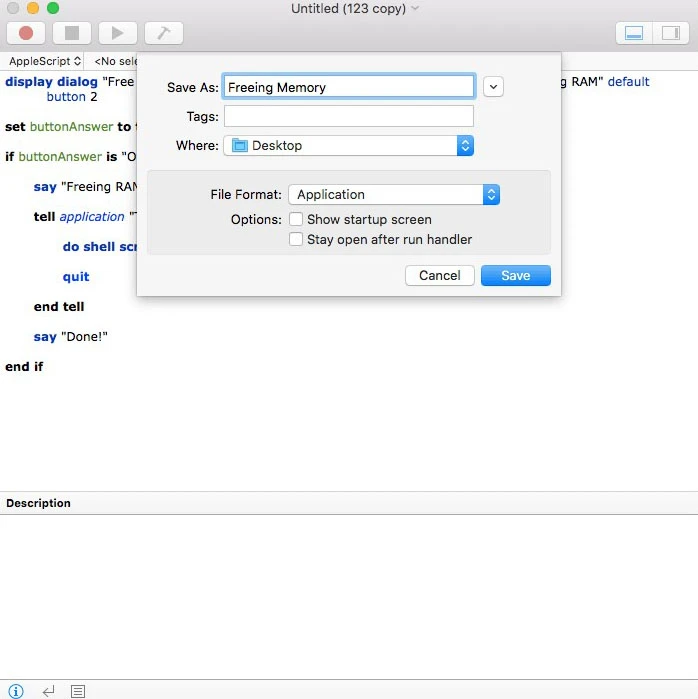The height and width of the screenshot is (699, 698).
Task: Open the File Format Application dropdown
Action: (x=394, y=194)
